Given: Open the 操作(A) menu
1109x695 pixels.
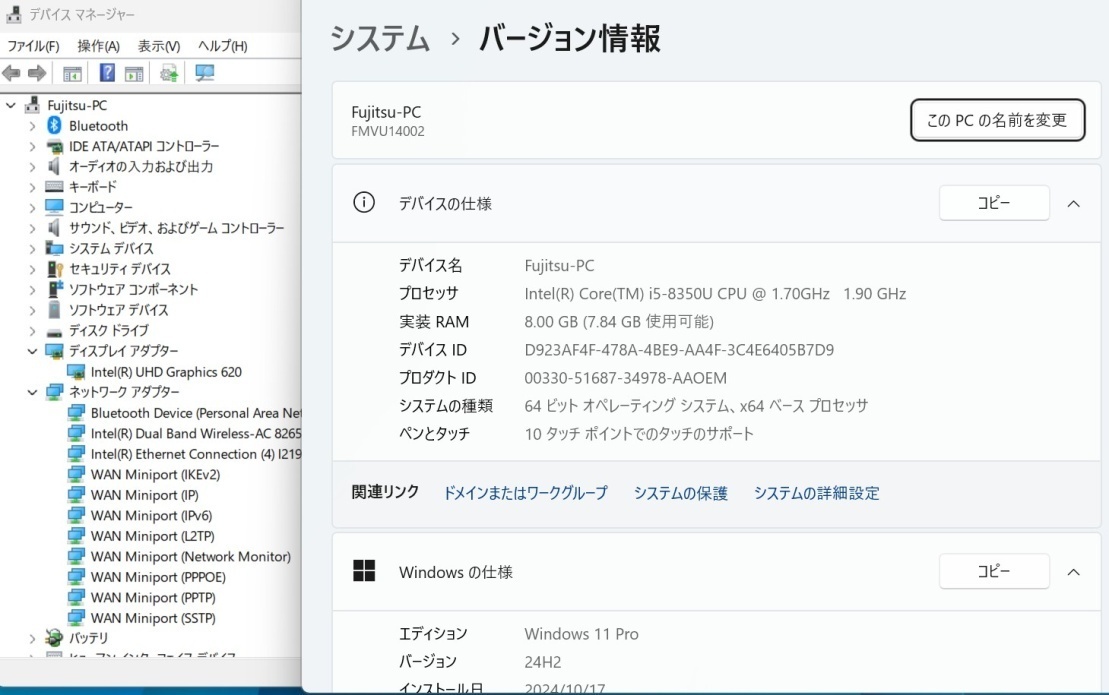Looking at the screenshot, I should 98,46.
